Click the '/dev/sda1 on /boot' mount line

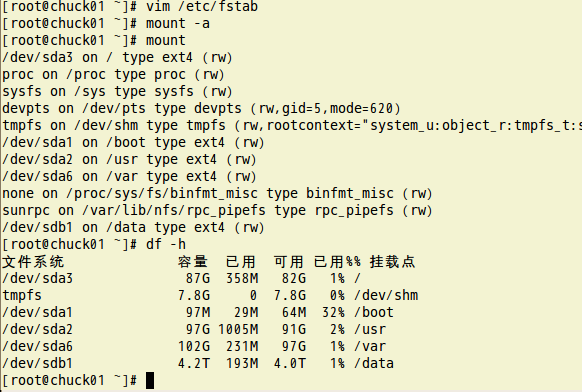(x=133, y=143)
